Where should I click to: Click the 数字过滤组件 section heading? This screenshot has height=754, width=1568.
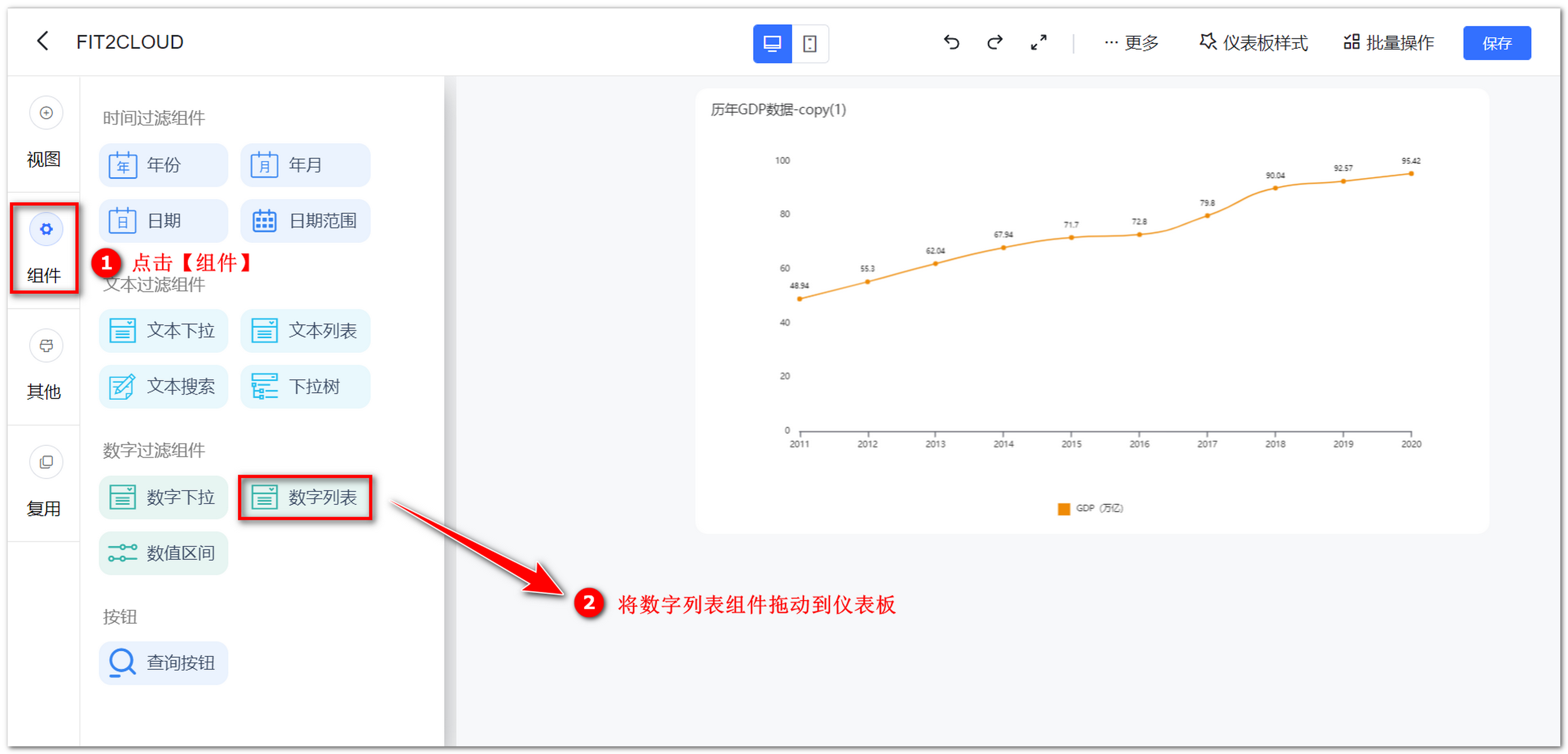pyautogui.click(x=153, y=451)
